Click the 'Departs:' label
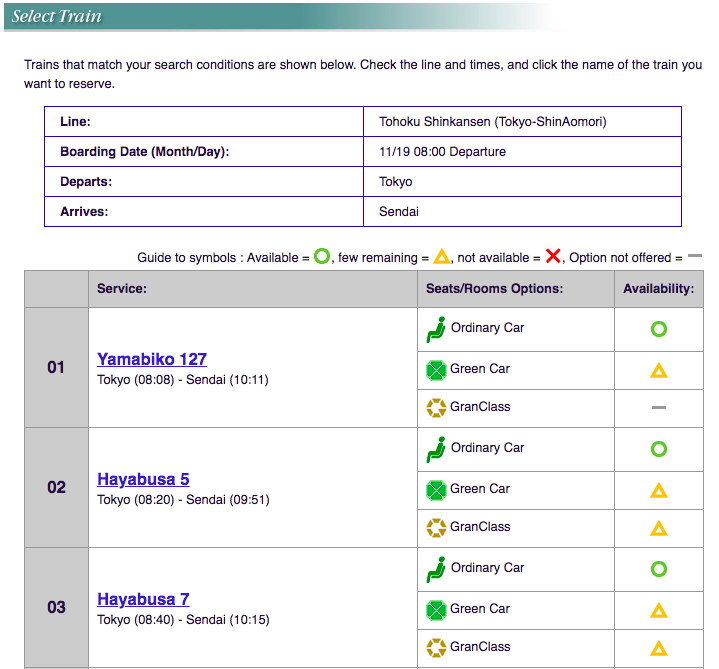This screenshot has width=719, height=669. [x=86, y=182]
